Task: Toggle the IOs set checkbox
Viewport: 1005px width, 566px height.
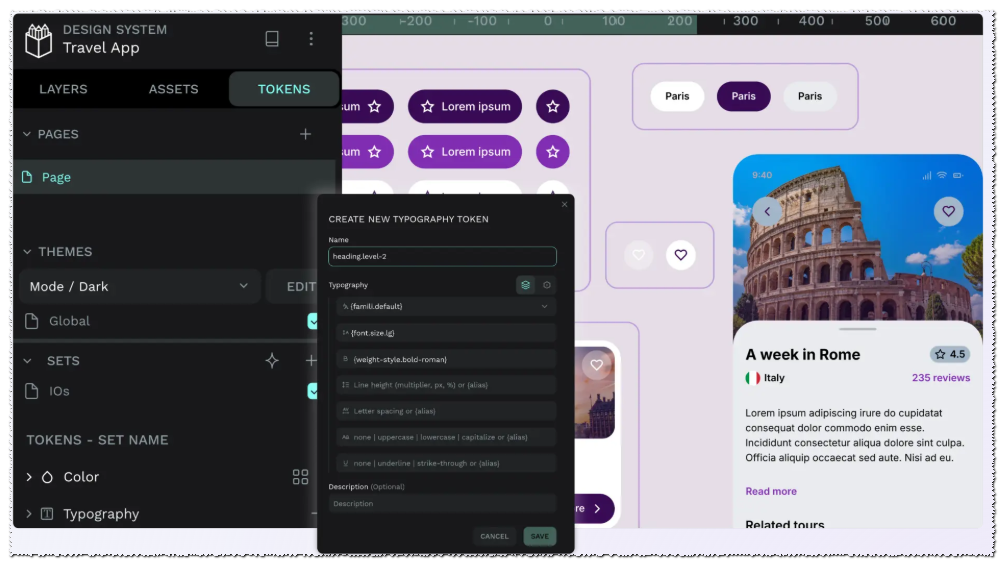Action: pyautogui.click(x=313, y=391)
